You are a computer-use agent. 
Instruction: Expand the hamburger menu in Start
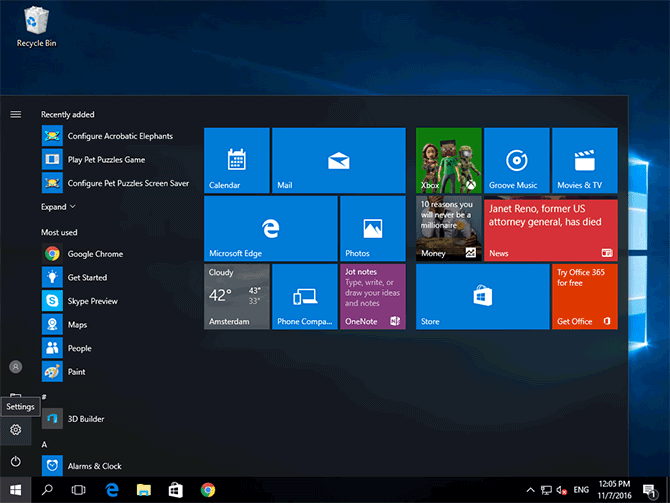[x=15, y=114]
